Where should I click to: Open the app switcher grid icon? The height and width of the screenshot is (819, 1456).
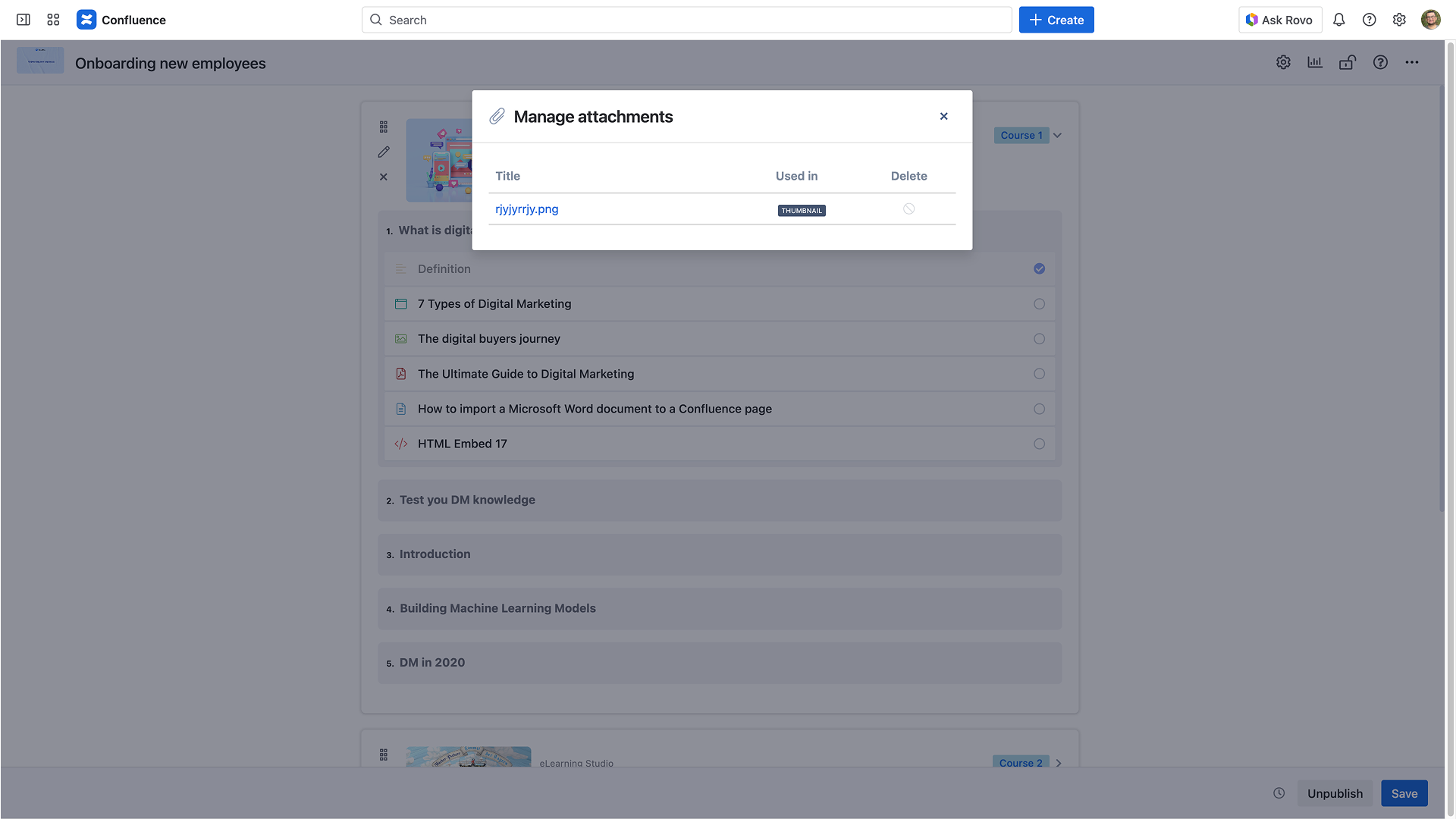[x=53, y=20]
